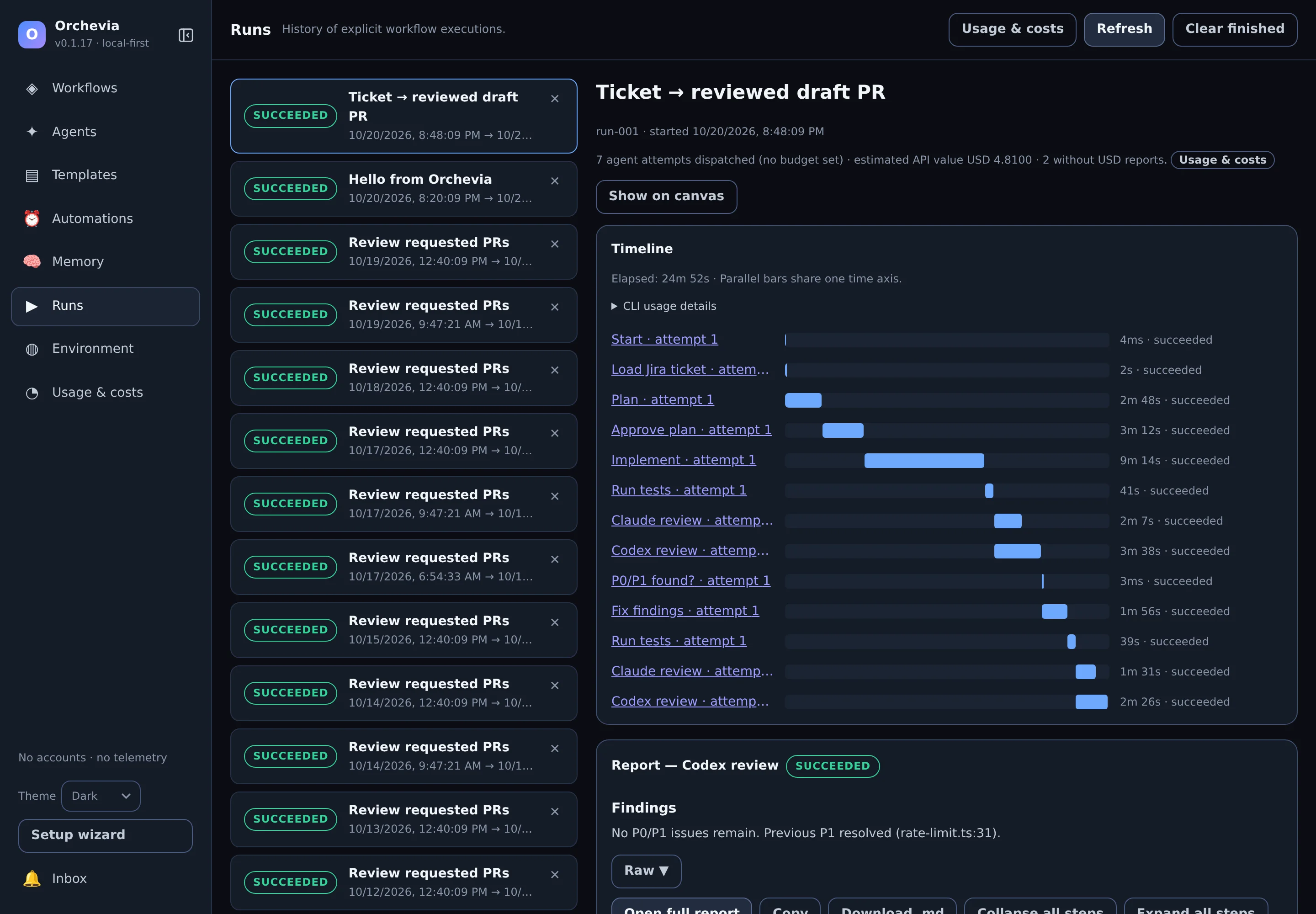The image size is (1316, 914).
Task: Select the Hello from Orchevia run card
Action: pyautogui.click(x=403, y=188)
